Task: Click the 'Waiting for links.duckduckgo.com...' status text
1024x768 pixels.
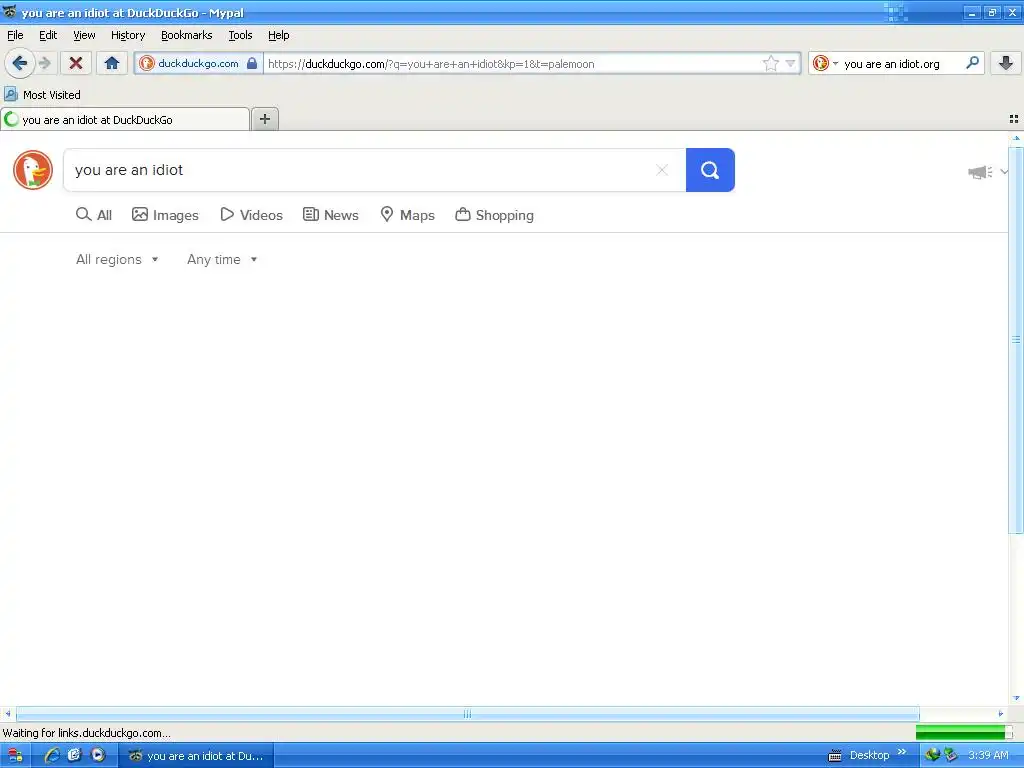Action: click(87, 733)
